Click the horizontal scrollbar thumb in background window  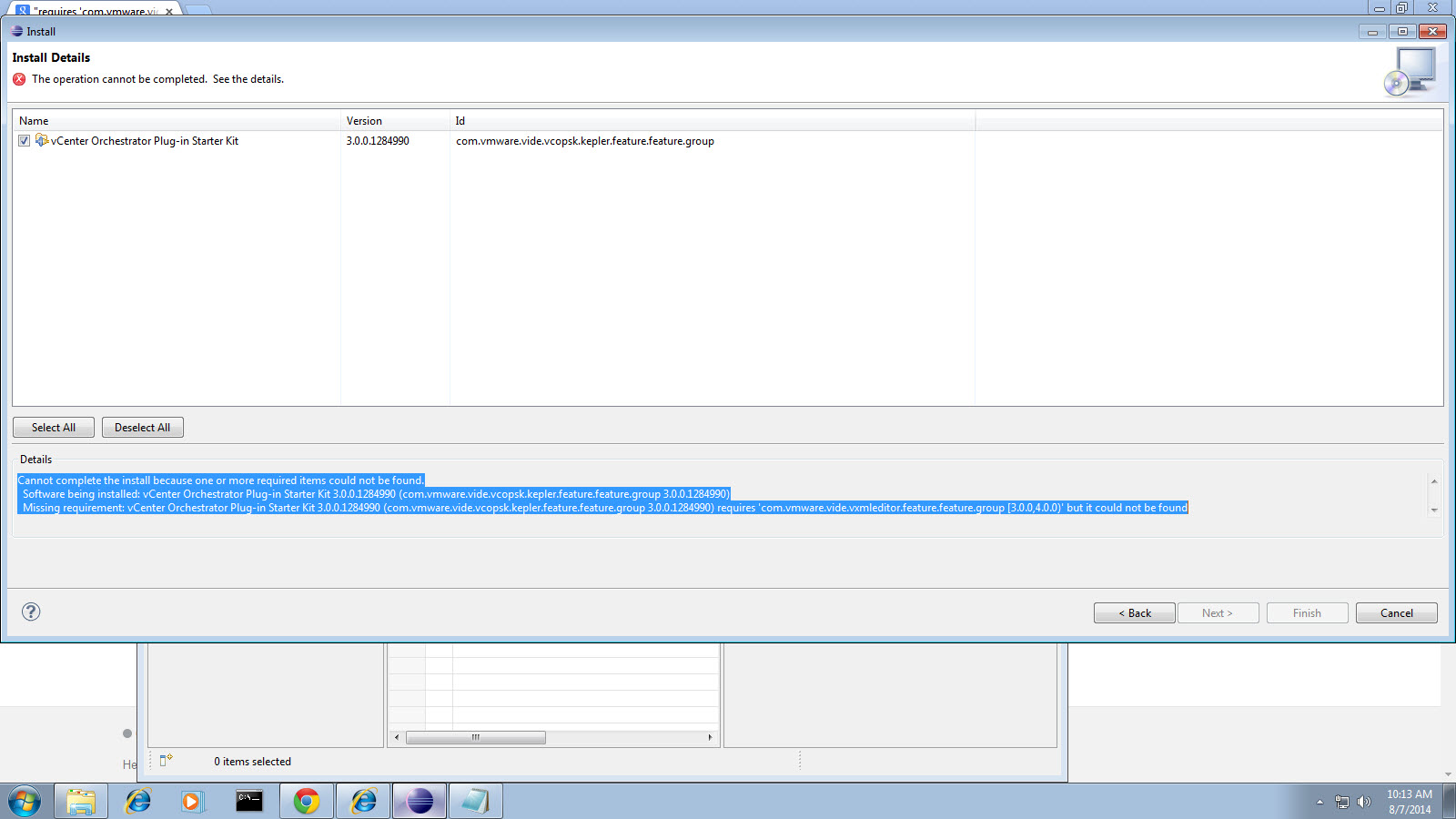(x=475, y=737)
